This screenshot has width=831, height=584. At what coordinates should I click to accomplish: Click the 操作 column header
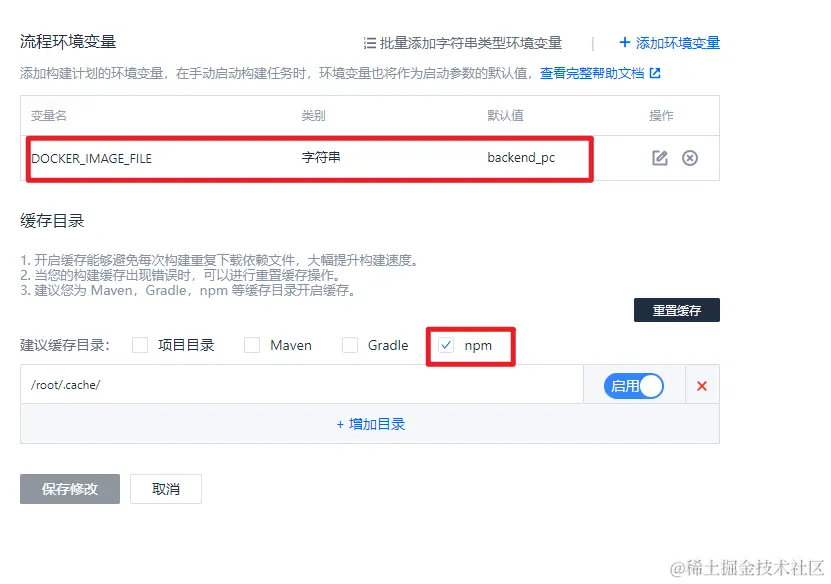pyautogui.click(x=661, y=116)
